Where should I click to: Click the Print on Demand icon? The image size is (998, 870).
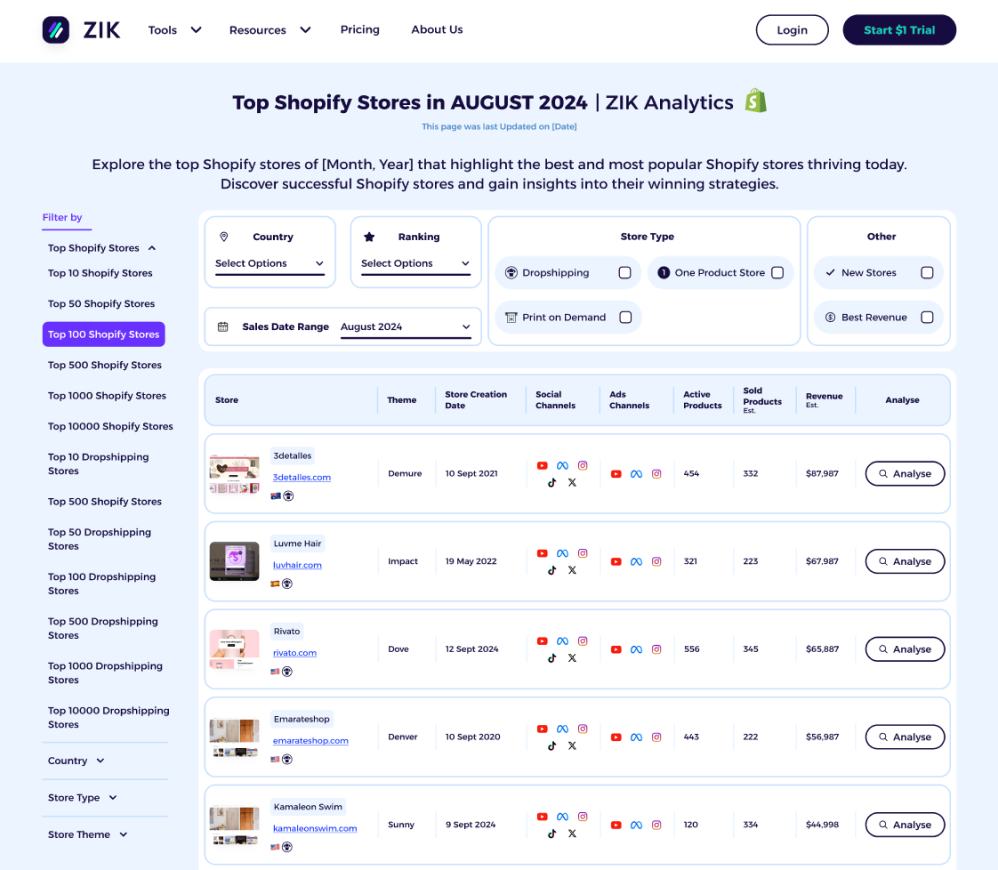511,317
